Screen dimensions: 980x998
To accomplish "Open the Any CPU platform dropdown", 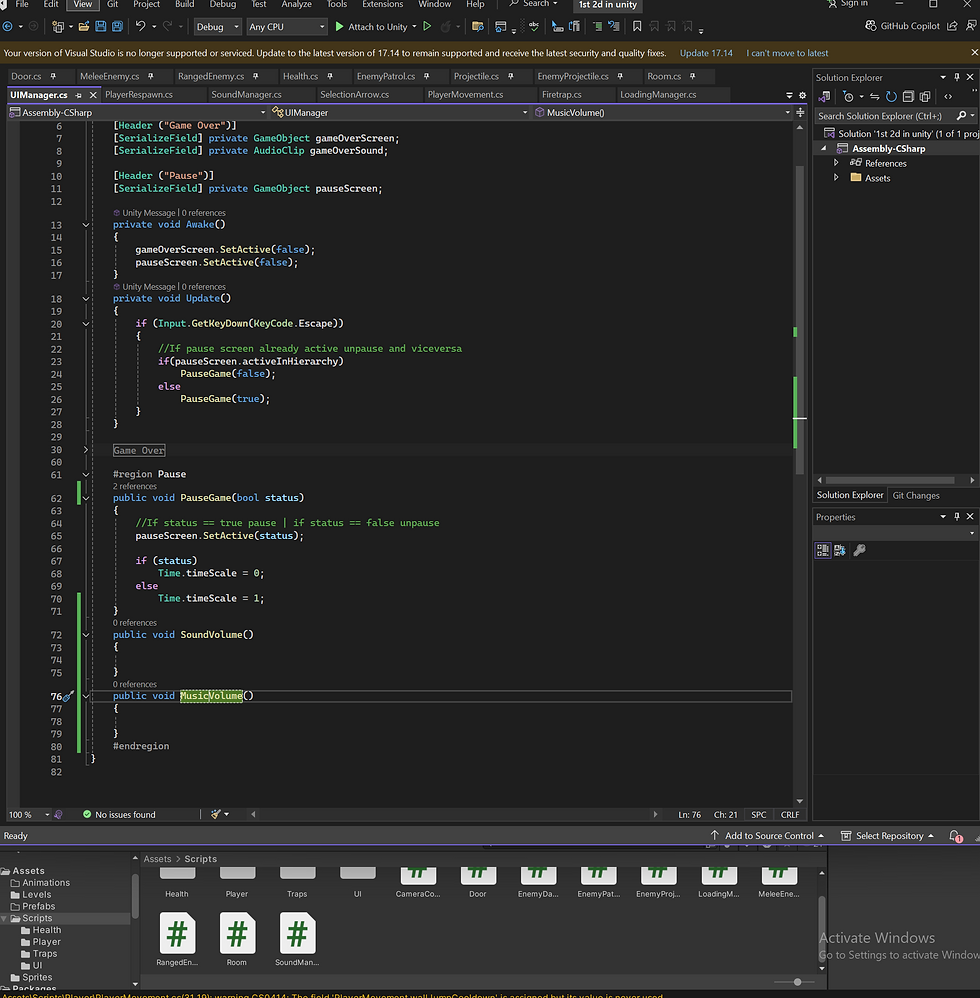I will (287, 27).
